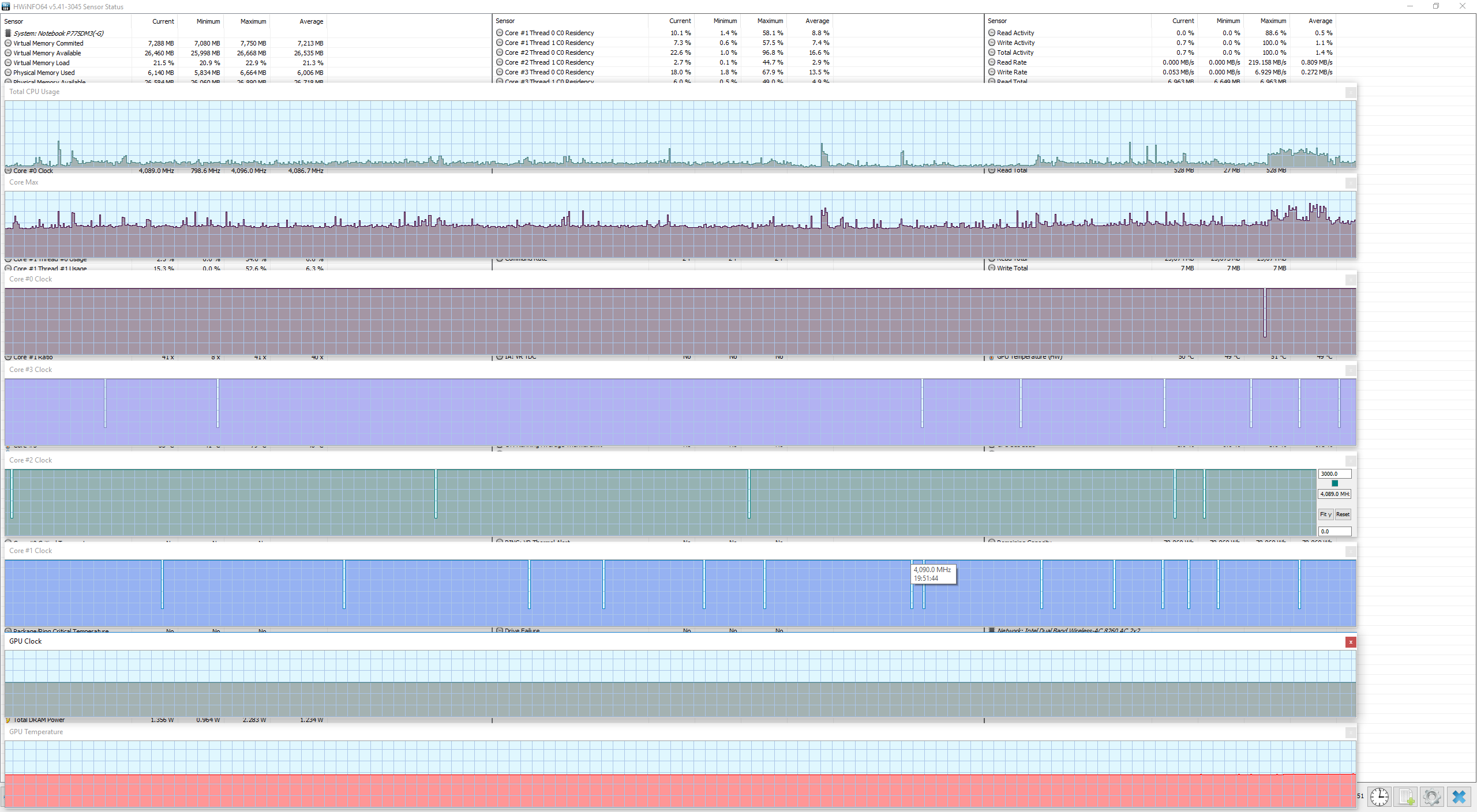Open sensor settings gear icon
The width and height of the screenshot is (1477, 812).
(1432, 797)
